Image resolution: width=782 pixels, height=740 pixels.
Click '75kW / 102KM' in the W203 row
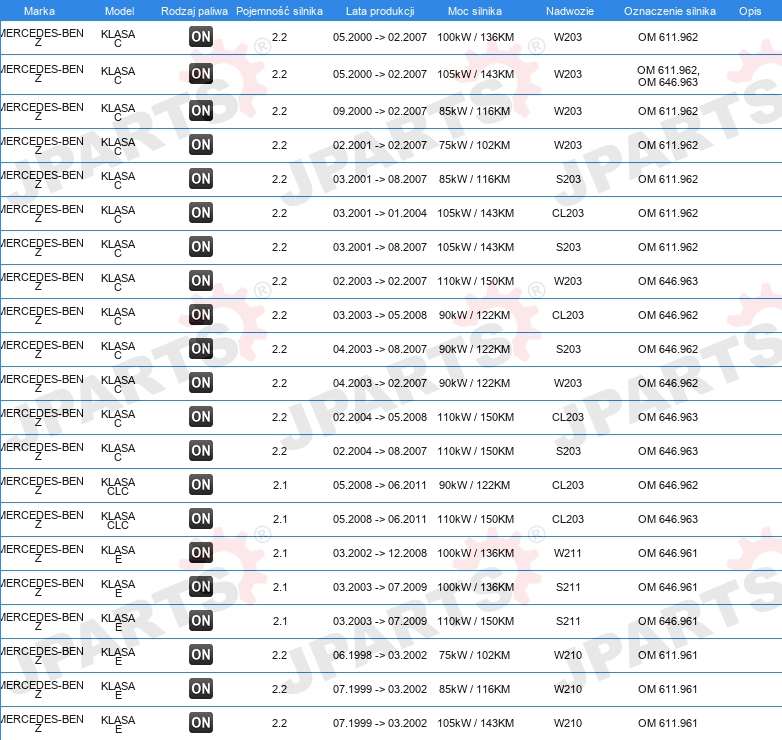click(475, 145)
